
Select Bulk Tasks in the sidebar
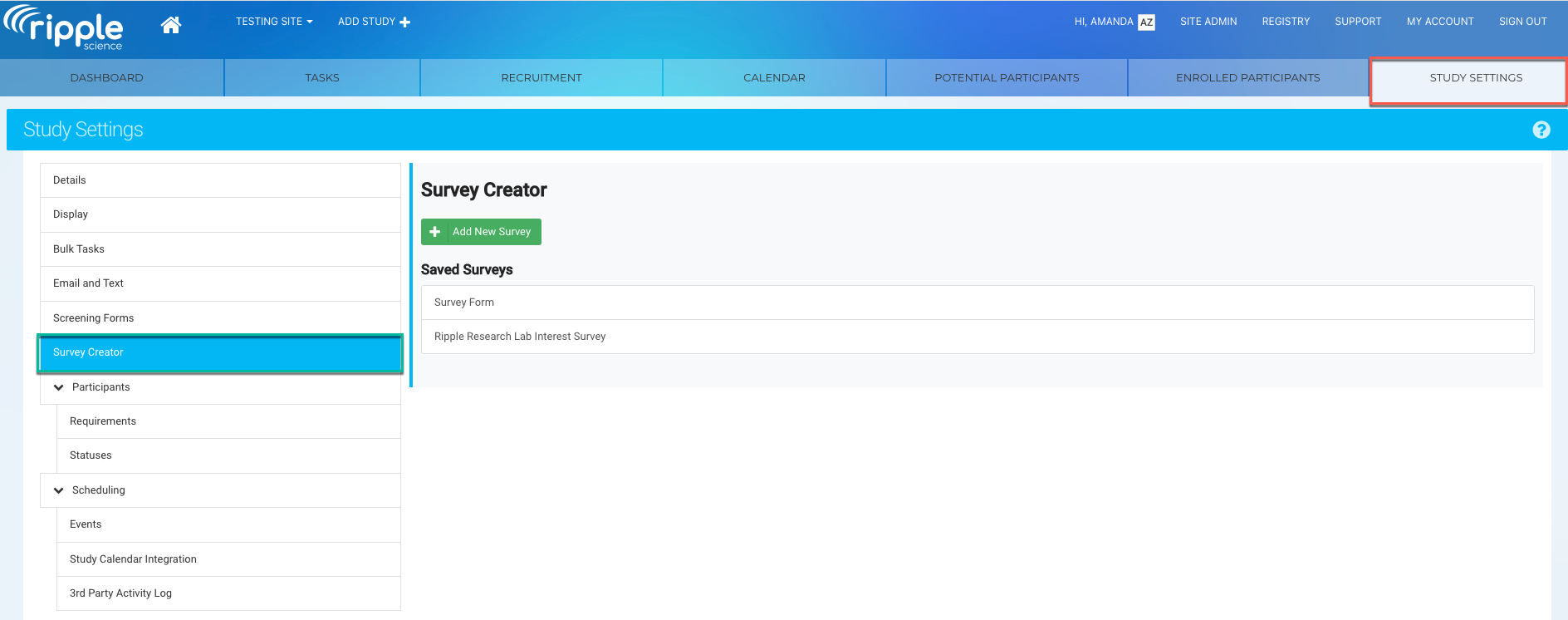(x=79, y=249)
